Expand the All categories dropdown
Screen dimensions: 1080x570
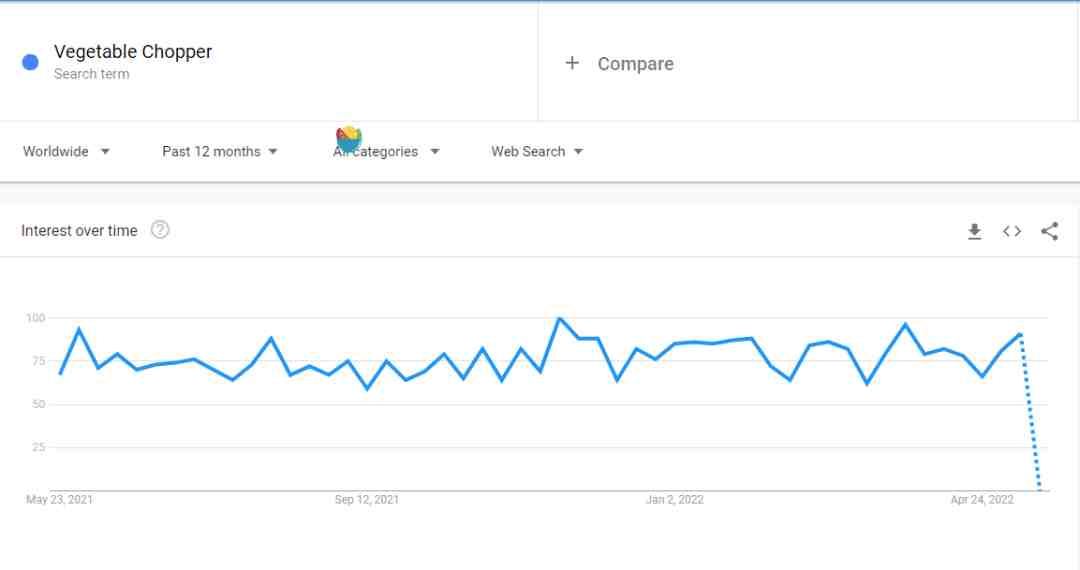[x=386, y=151]
